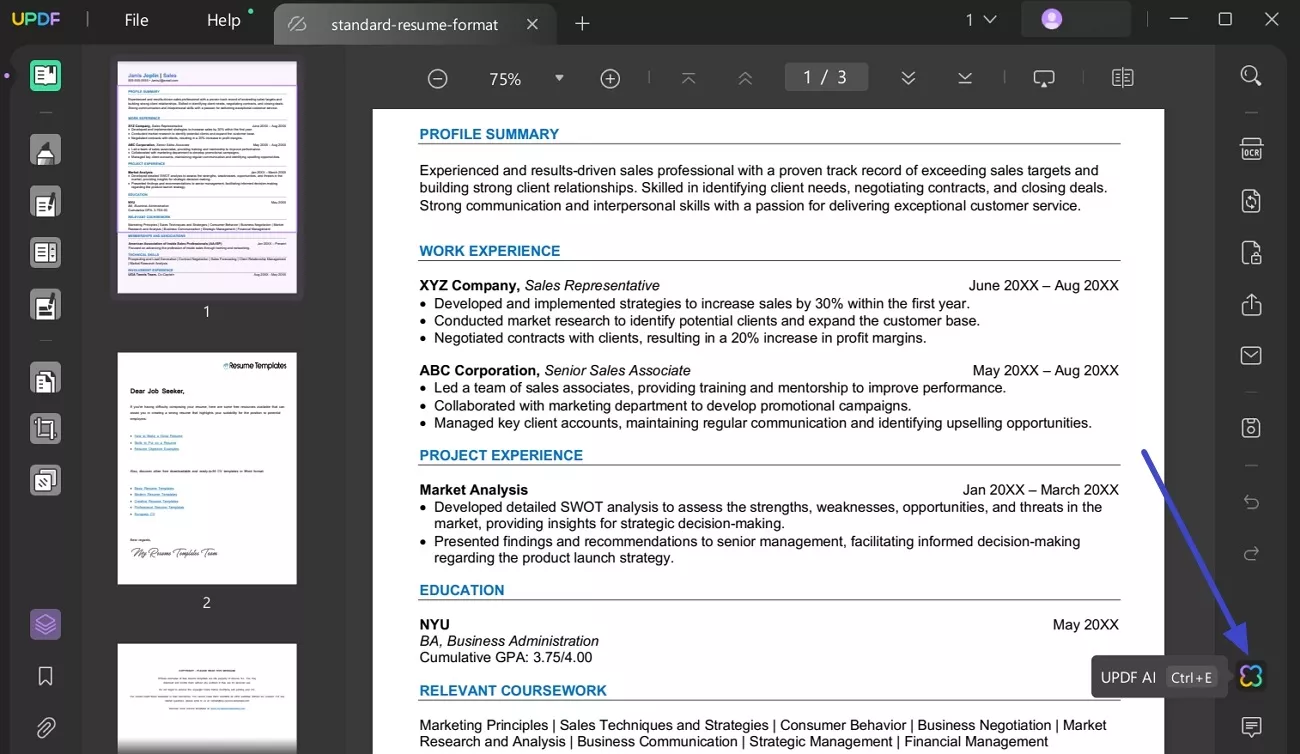Click the Share file icon

1250,305
